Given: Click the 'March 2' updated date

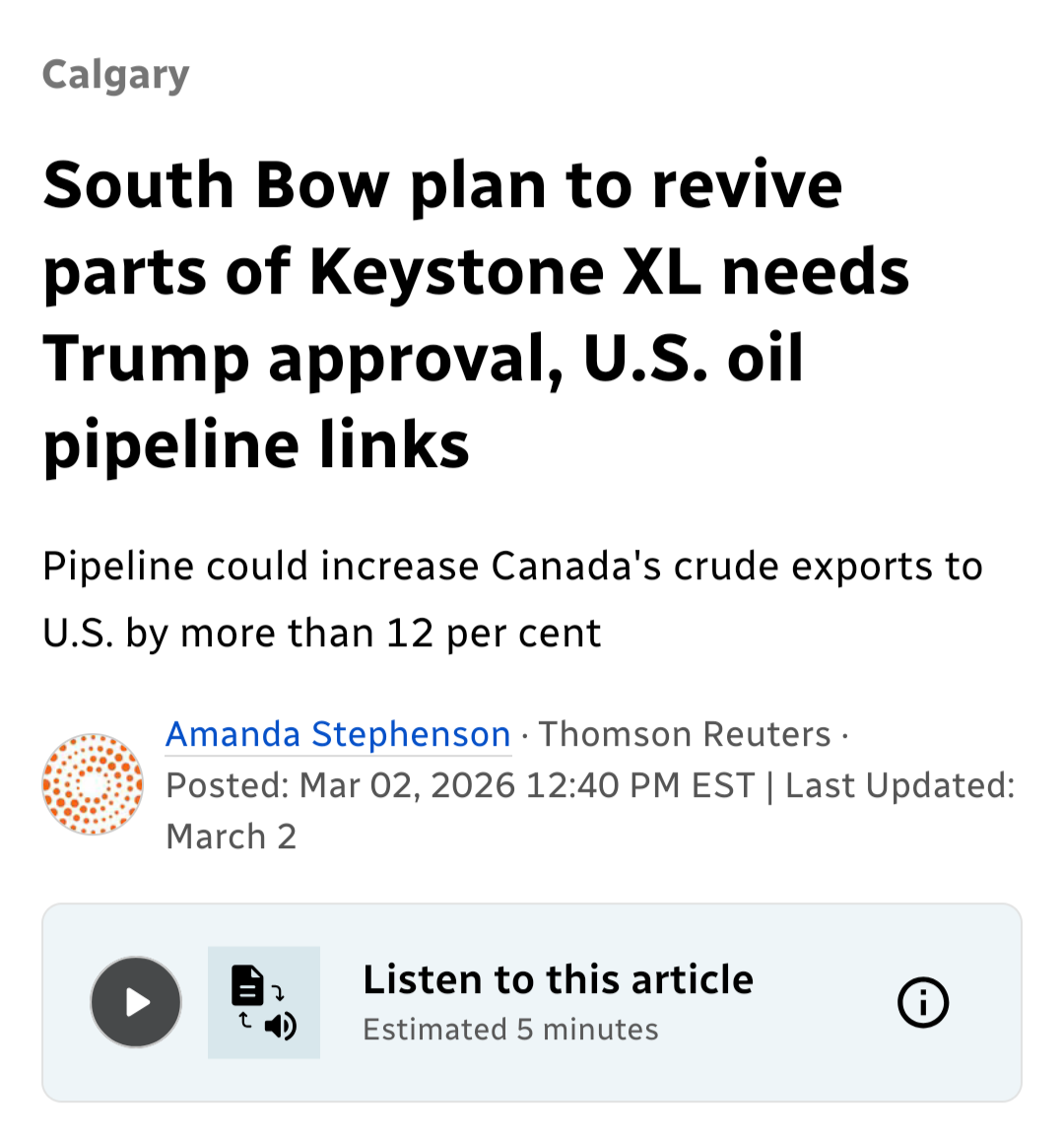Looking at the screenshot, I should click(232, 836).
